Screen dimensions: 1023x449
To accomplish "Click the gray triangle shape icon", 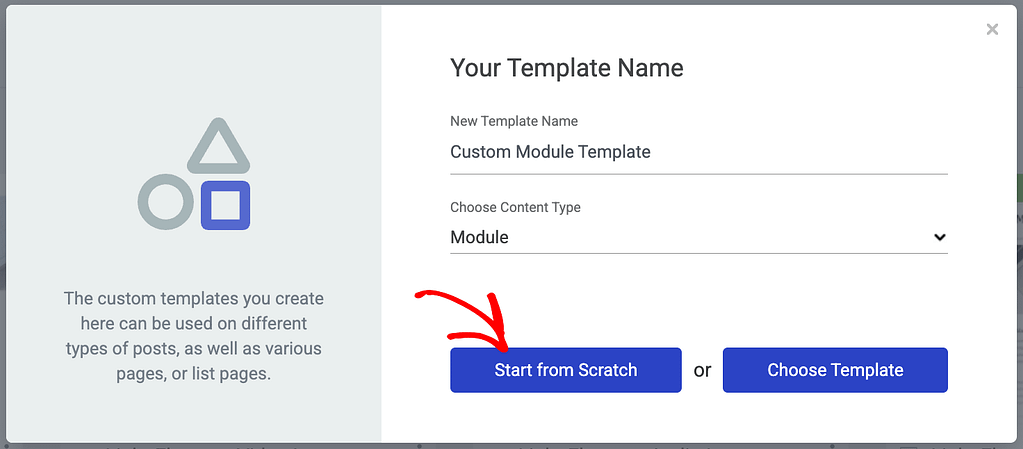I will 219,147.
